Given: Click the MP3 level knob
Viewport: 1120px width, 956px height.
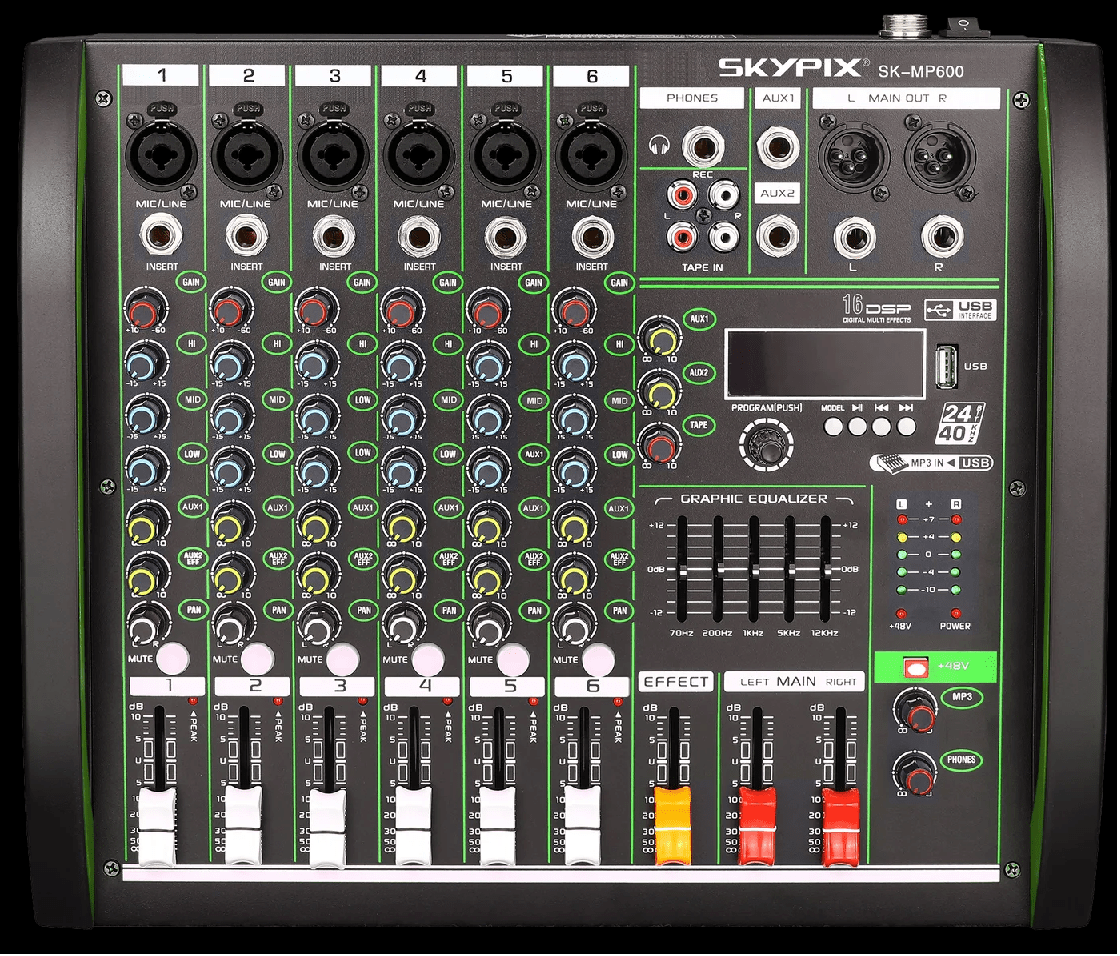Looking at the screenshot, I should pyautogui.click(x=915, y=712).
